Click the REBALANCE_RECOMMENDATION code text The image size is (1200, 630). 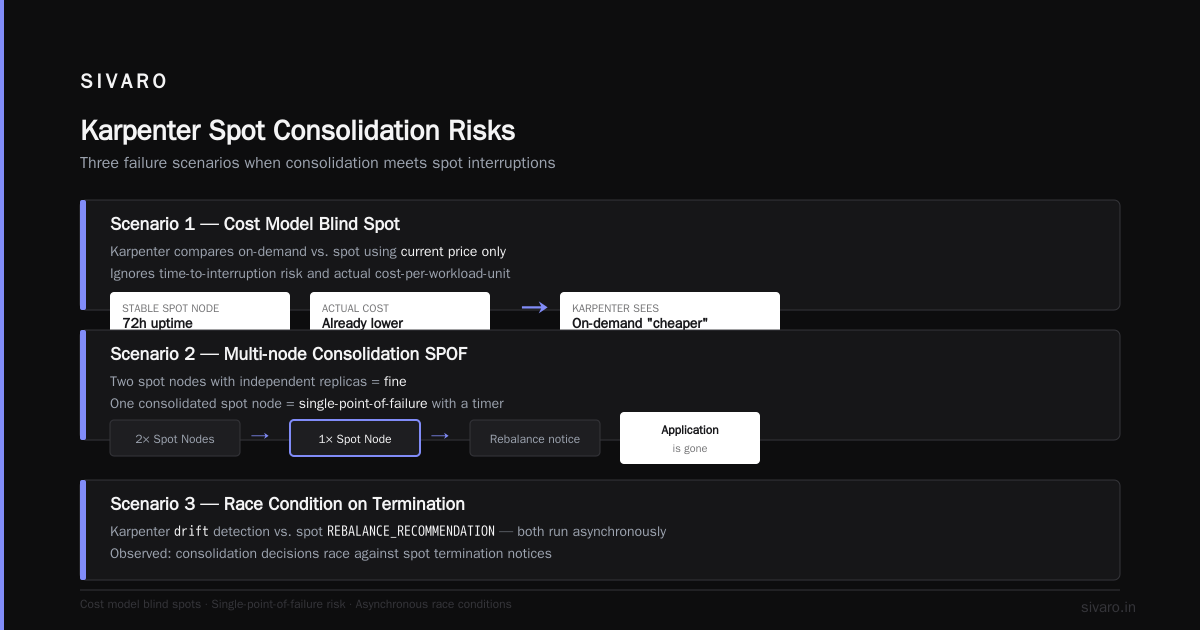(x=411, y=531)
